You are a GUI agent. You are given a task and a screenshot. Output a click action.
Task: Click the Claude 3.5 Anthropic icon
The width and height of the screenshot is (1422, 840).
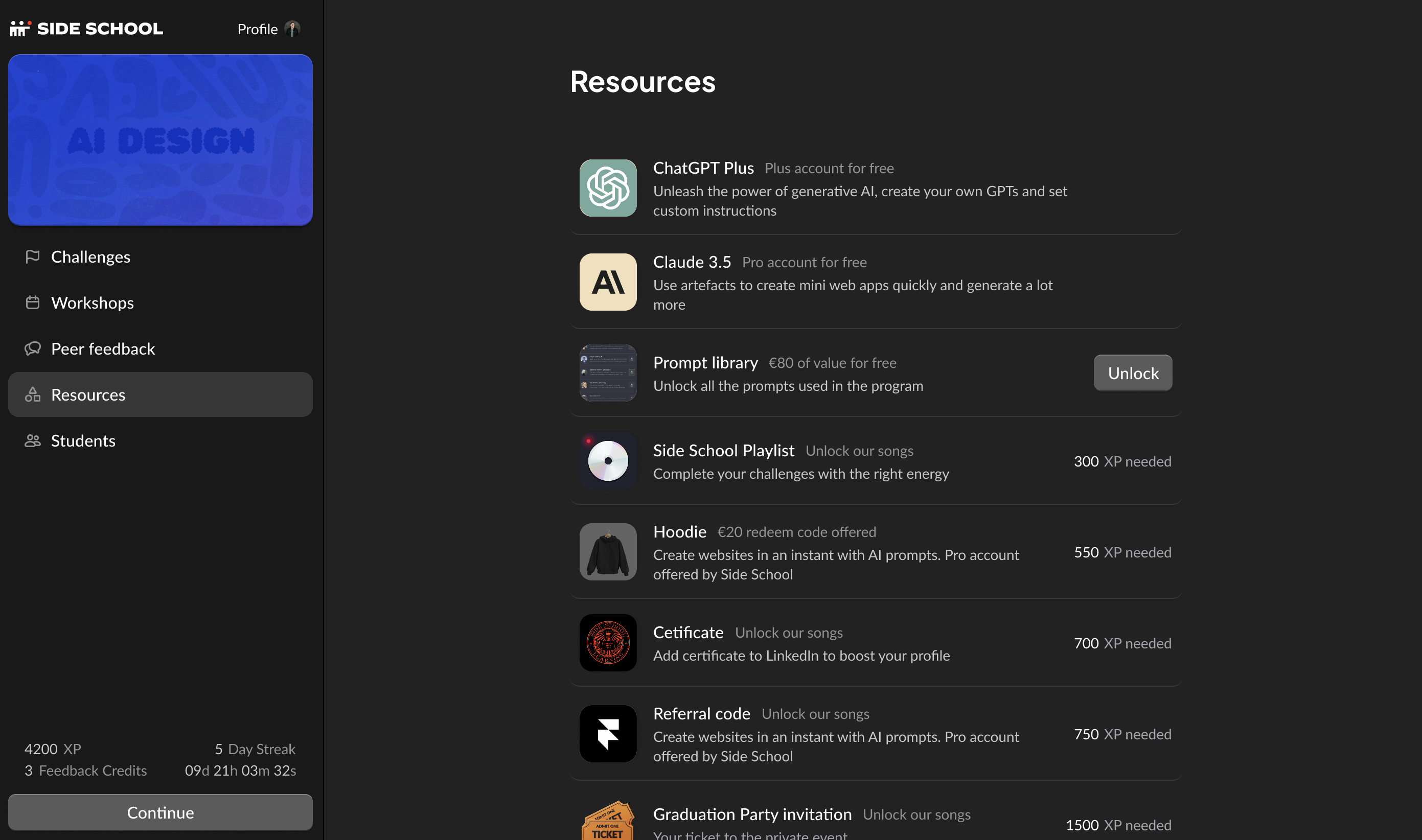607,282
